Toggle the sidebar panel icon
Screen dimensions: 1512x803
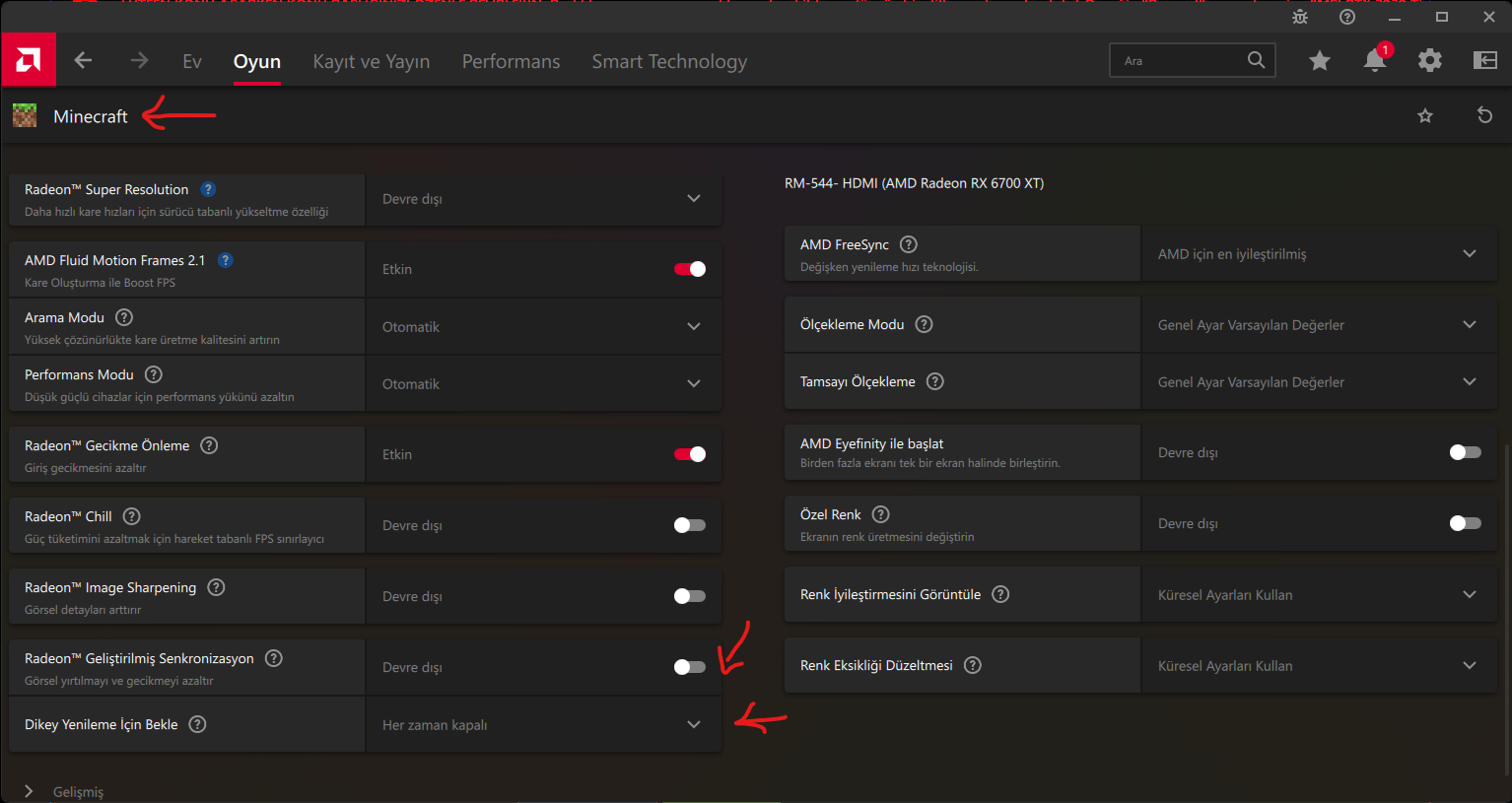click(1484, 61)
